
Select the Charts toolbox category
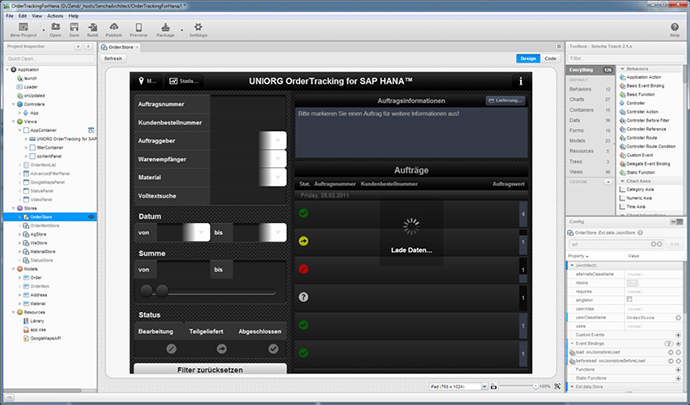point(590,99)
